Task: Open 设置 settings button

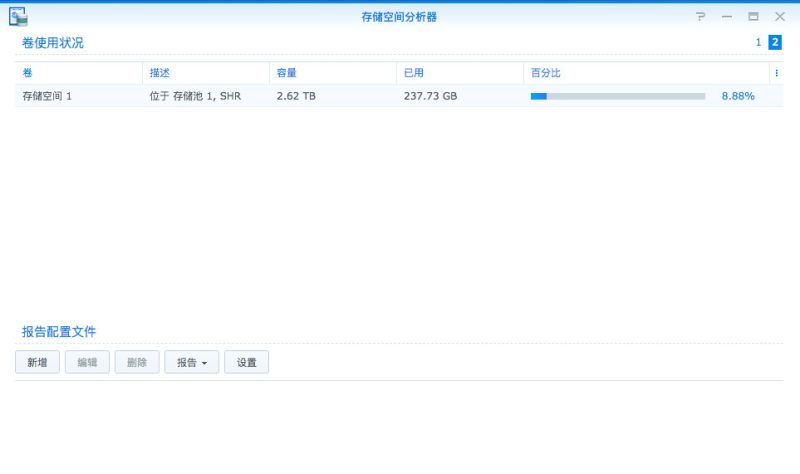Action: point(246,362)
